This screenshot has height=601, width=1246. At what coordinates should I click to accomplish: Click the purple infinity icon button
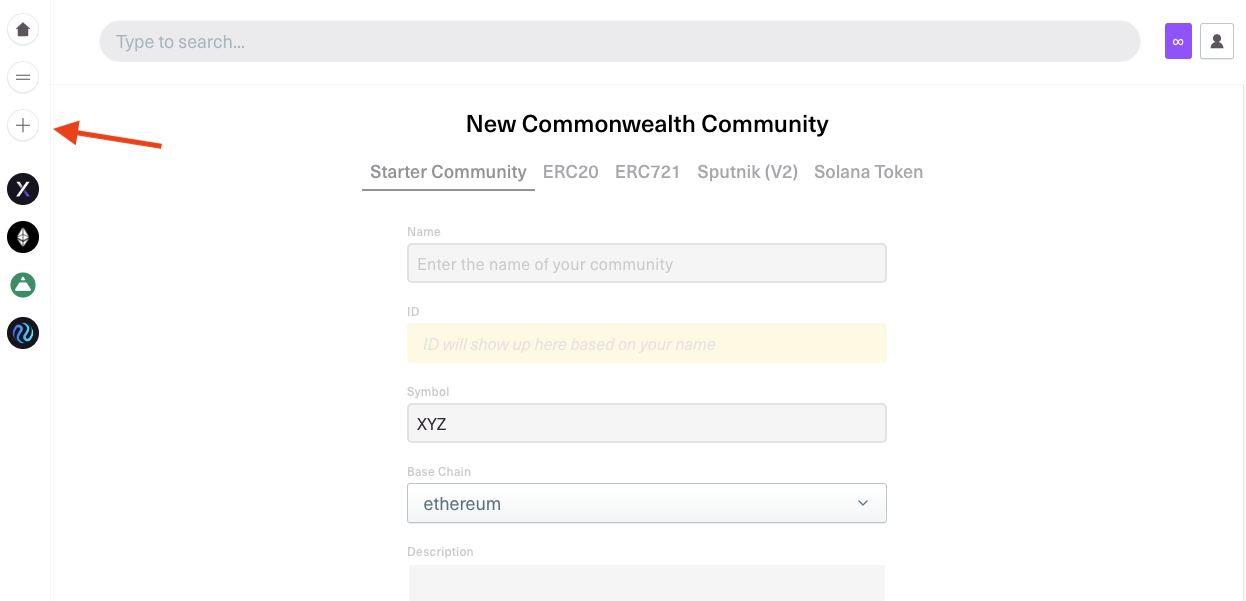[x=1178, y=41]
